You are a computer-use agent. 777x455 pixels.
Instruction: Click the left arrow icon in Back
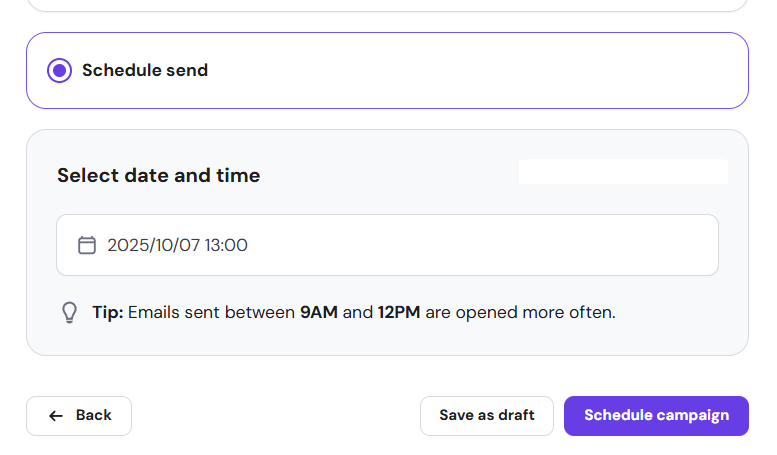(x=56, y=415)
